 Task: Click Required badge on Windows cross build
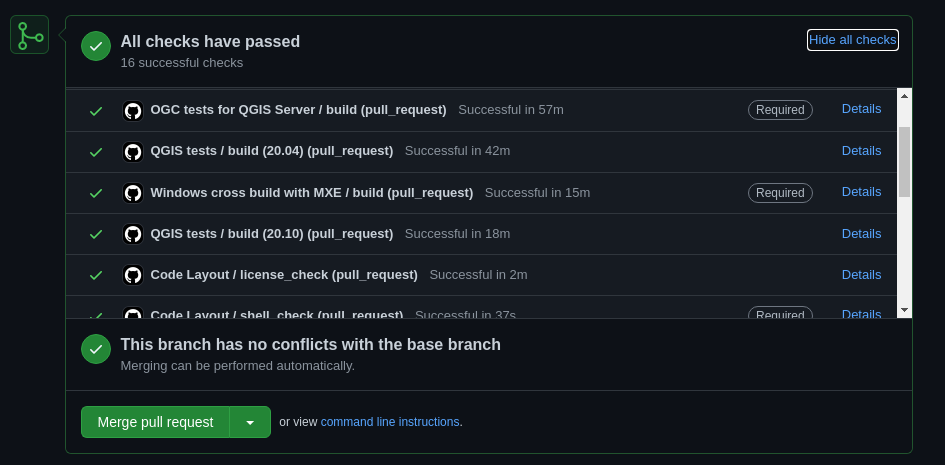point(780,193)
